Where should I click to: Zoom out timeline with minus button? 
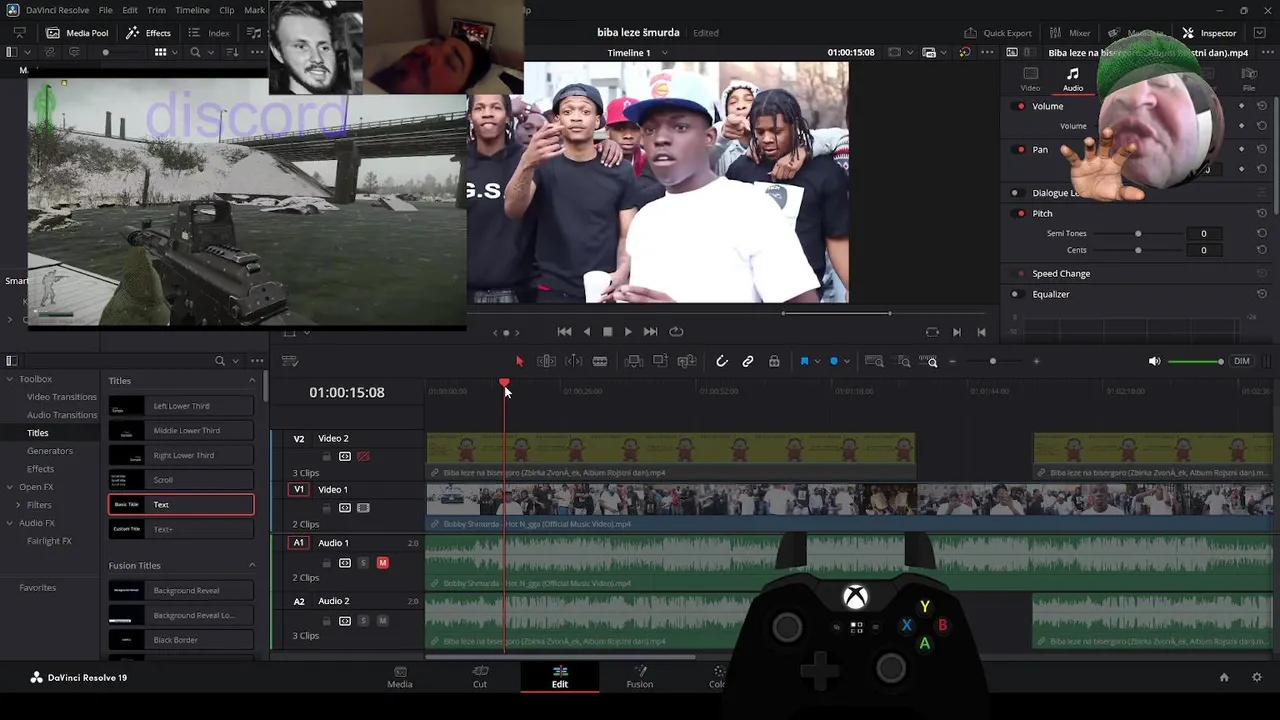pos(952,361)
